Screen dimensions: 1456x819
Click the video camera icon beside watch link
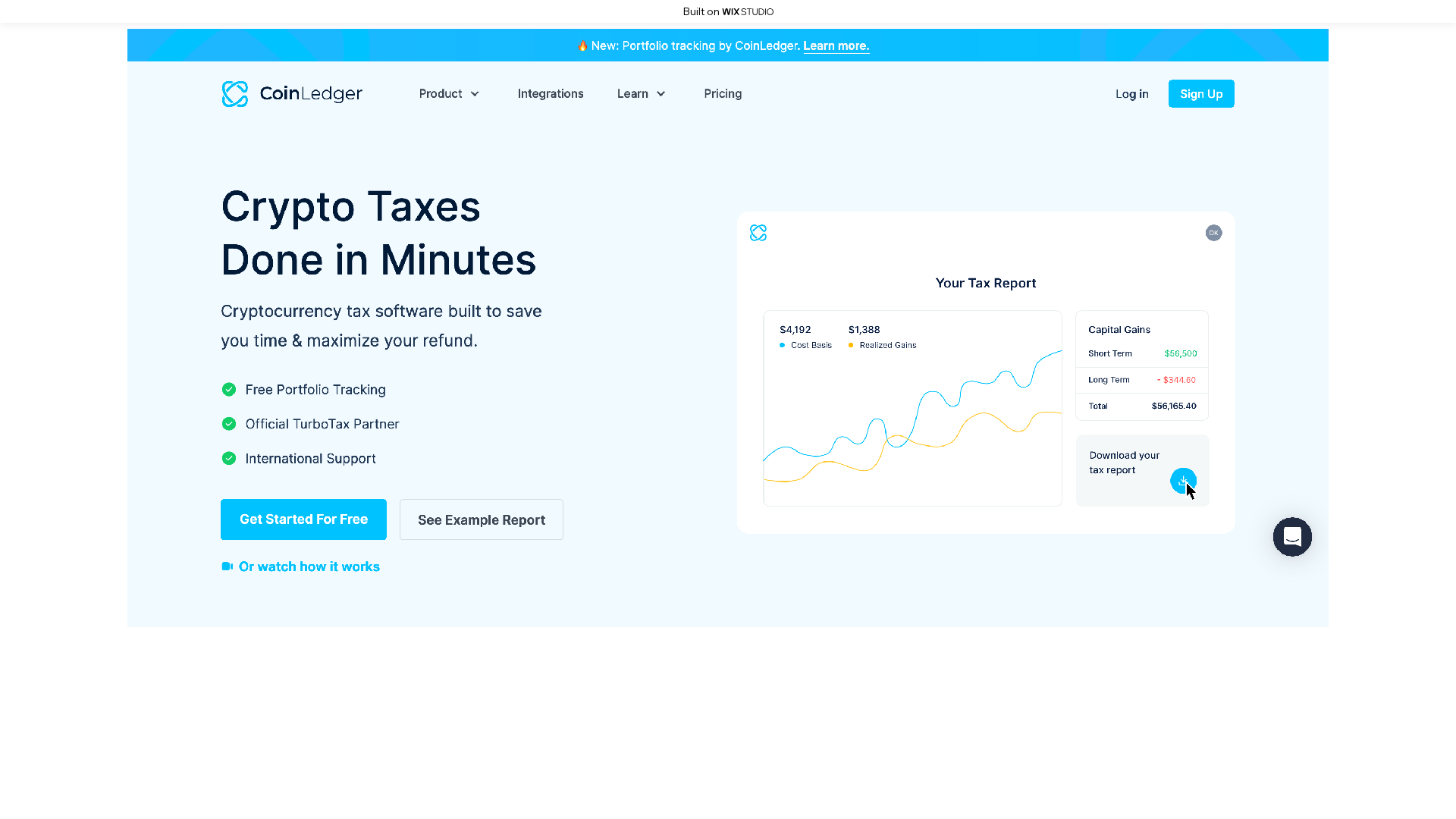pos(227,566)
